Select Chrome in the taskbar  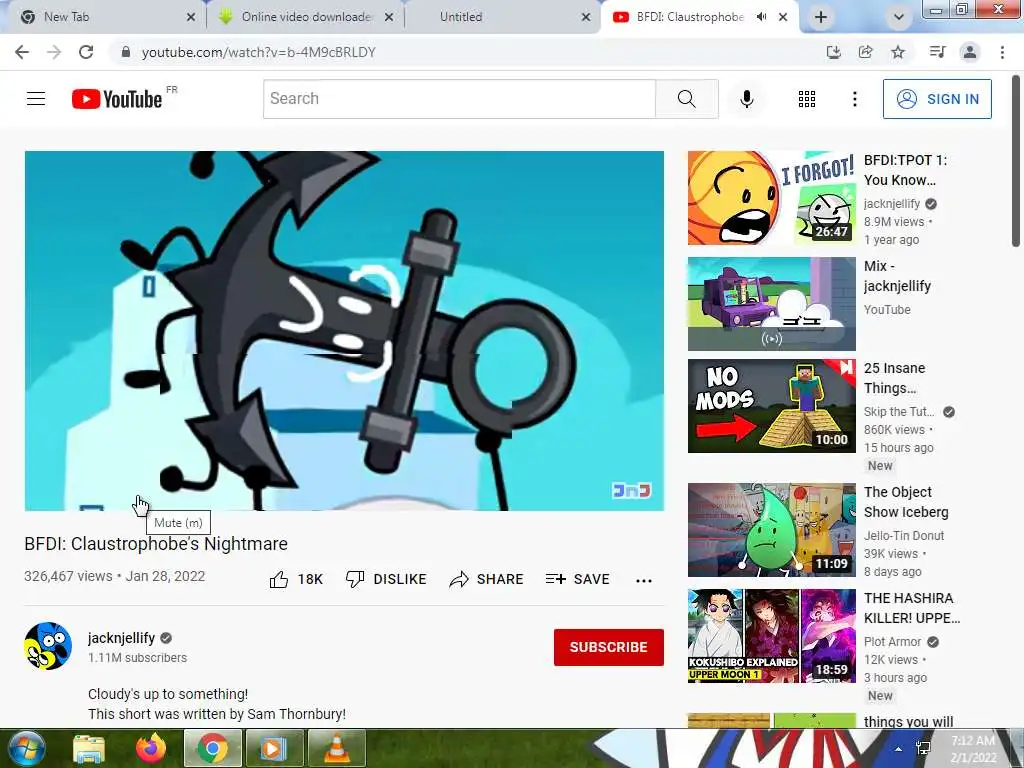(213, 749)
